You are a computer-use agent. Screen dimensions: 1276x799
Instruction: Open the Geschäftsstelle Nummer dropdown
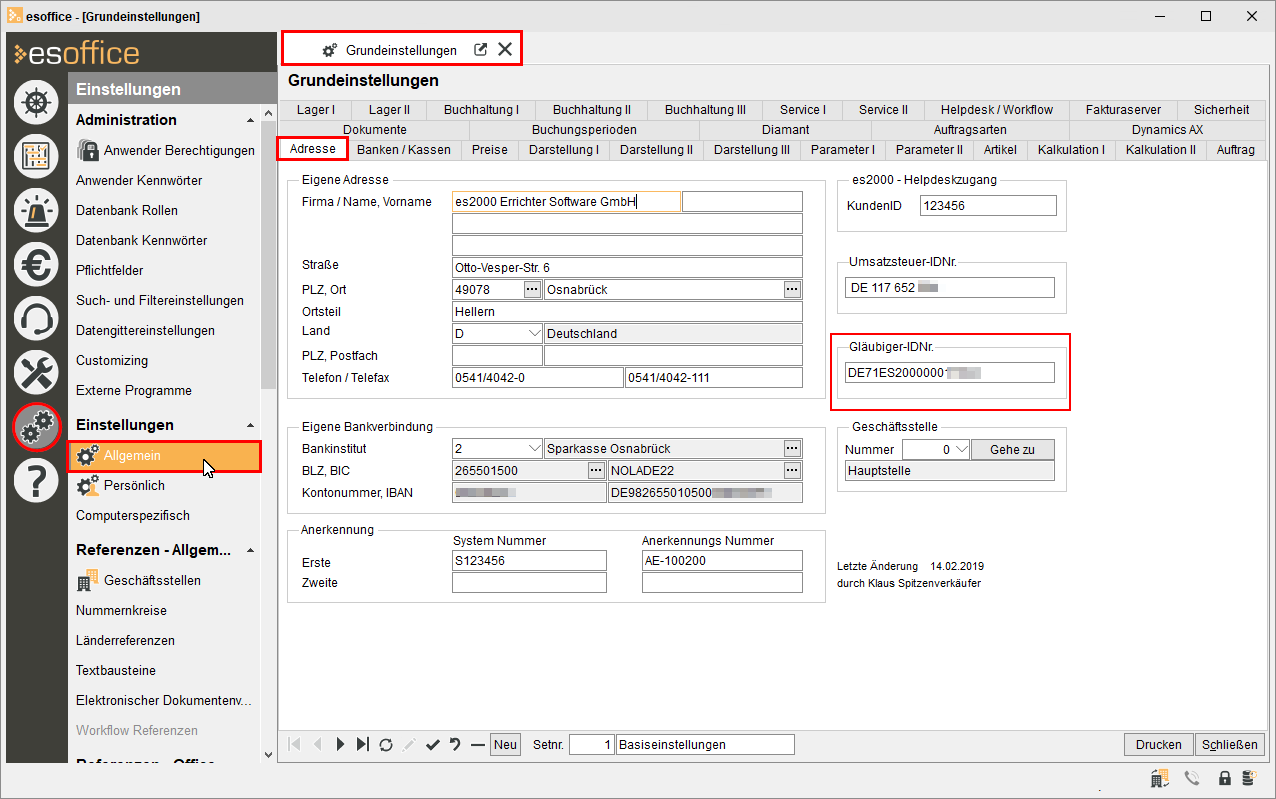tap(962, 449)
